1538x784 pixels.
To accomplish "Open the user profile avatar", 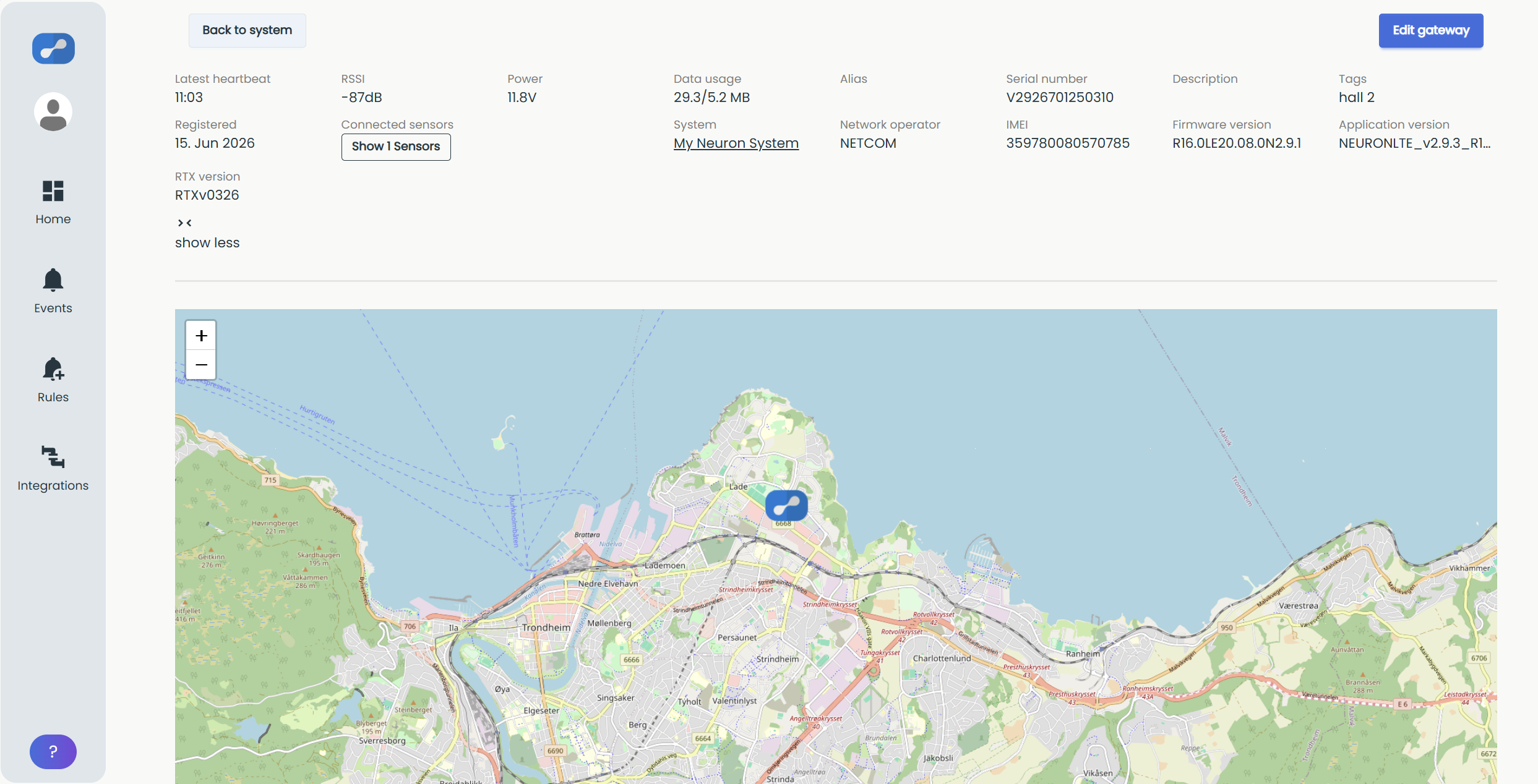I will (x=53, y=112).
